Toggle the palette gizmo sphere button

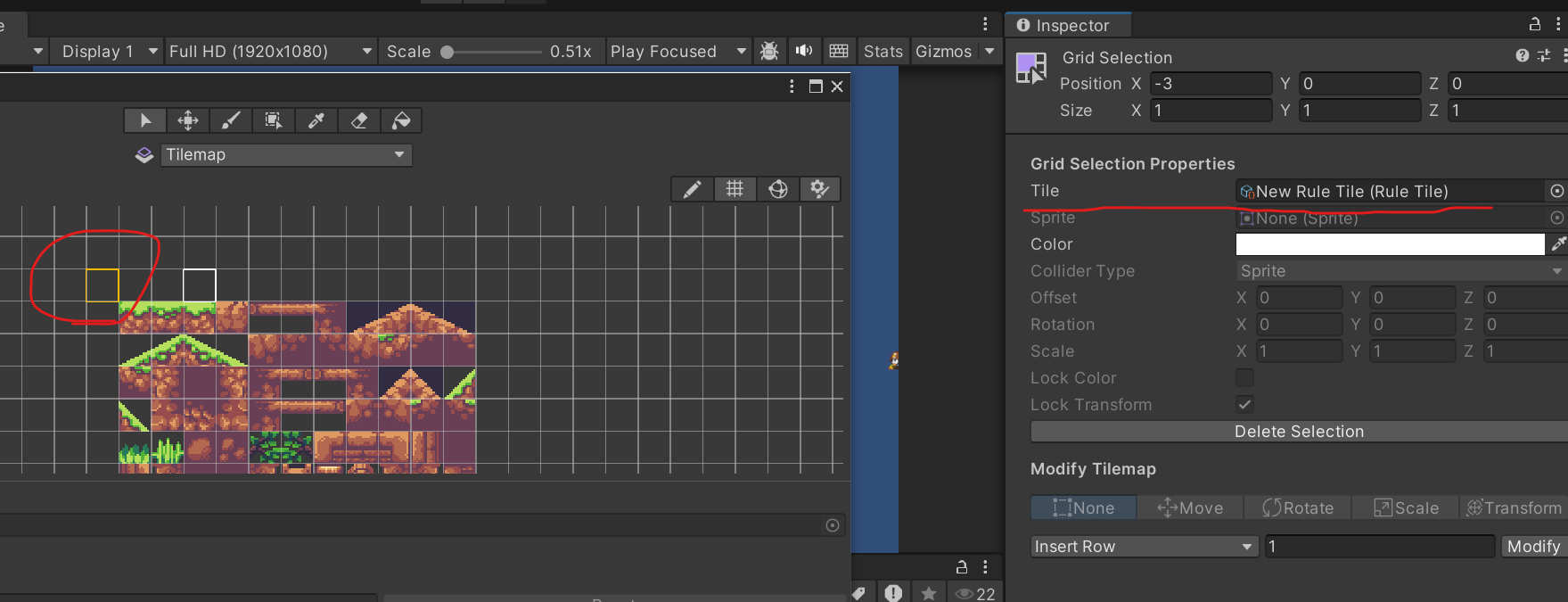[777, 189]
